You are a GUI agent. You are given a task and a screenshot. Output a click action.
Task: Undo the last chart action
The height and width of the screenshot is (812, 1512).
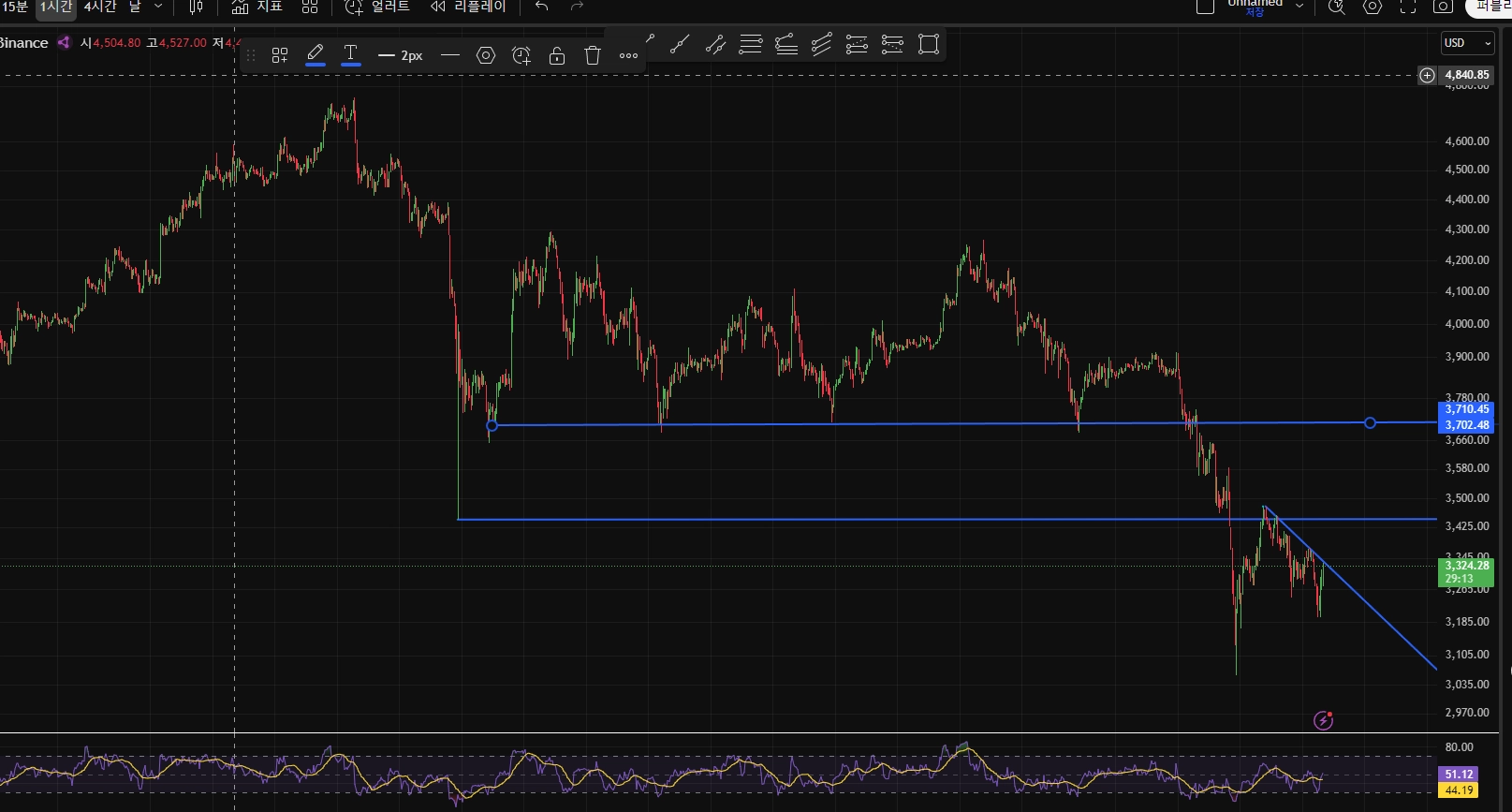point(542,7)
